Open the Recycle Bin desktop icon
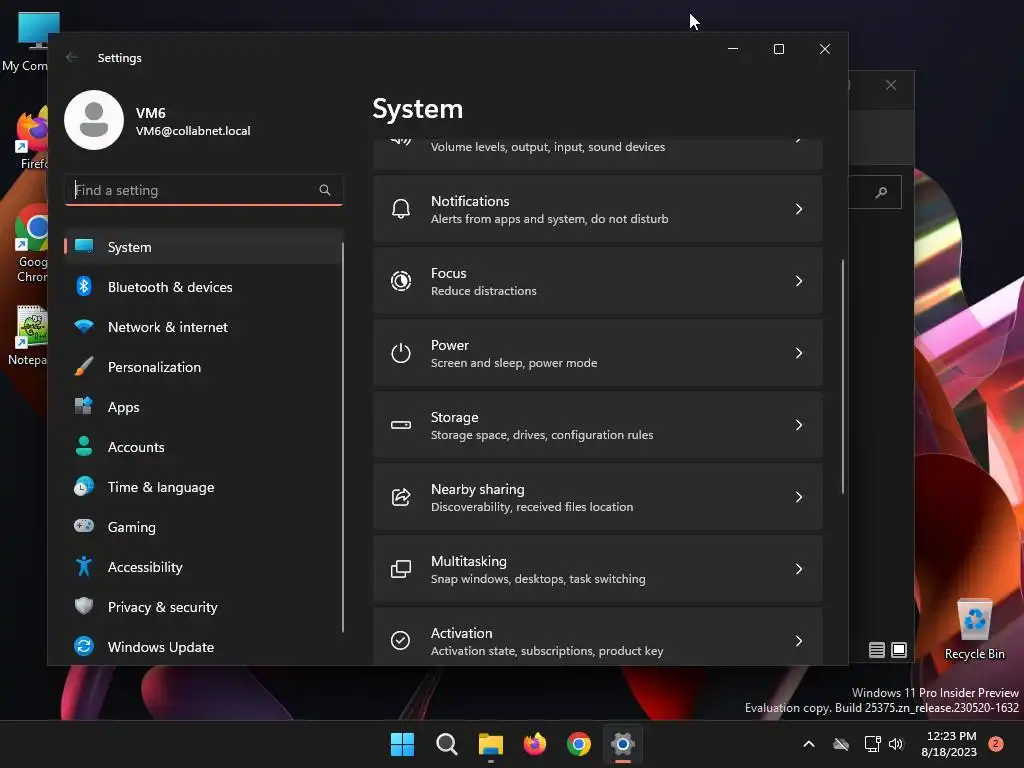1024x768 pixels. click(x=974, y=630)
